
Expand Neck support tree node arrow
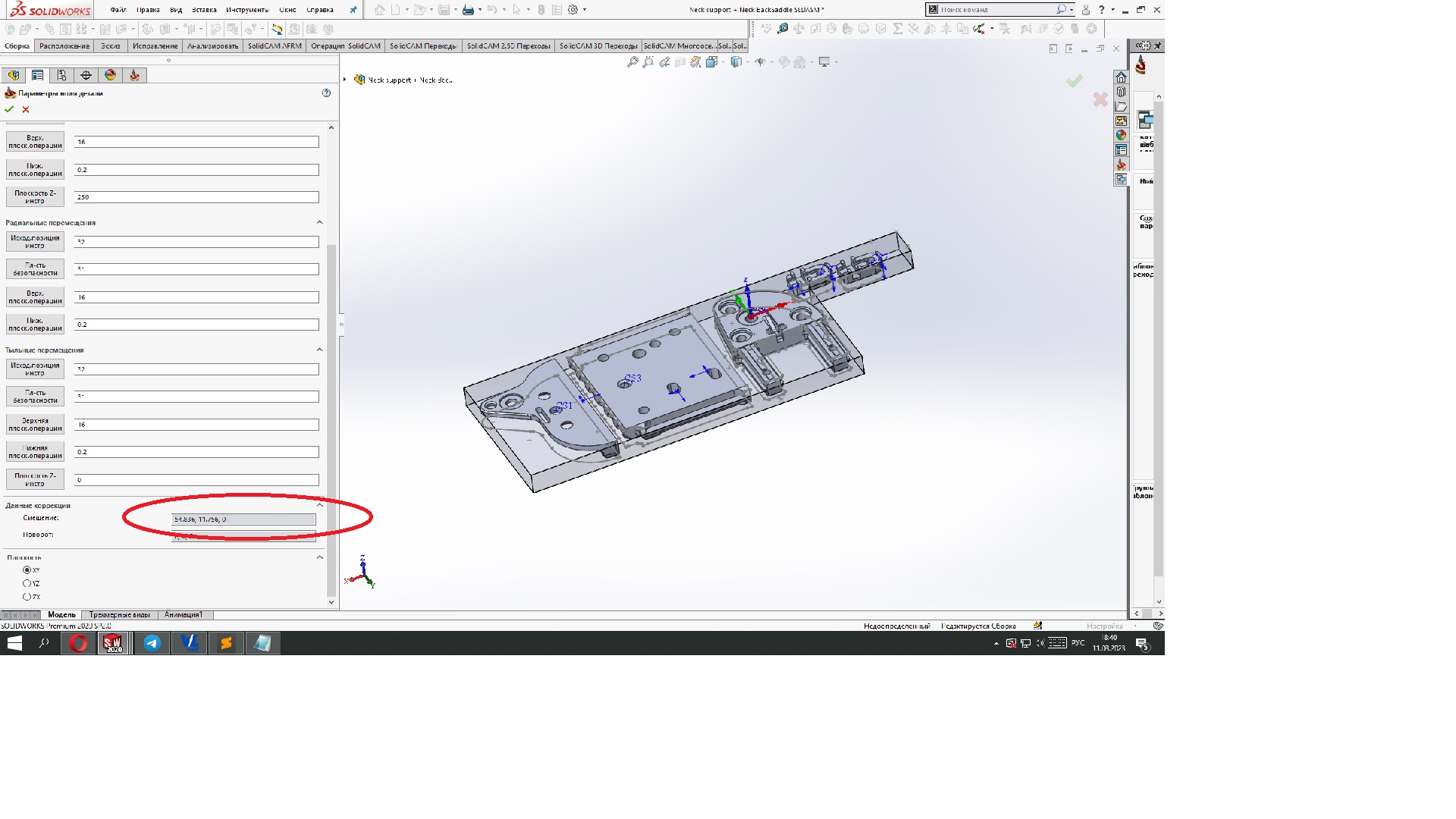[x=345, y=80]
